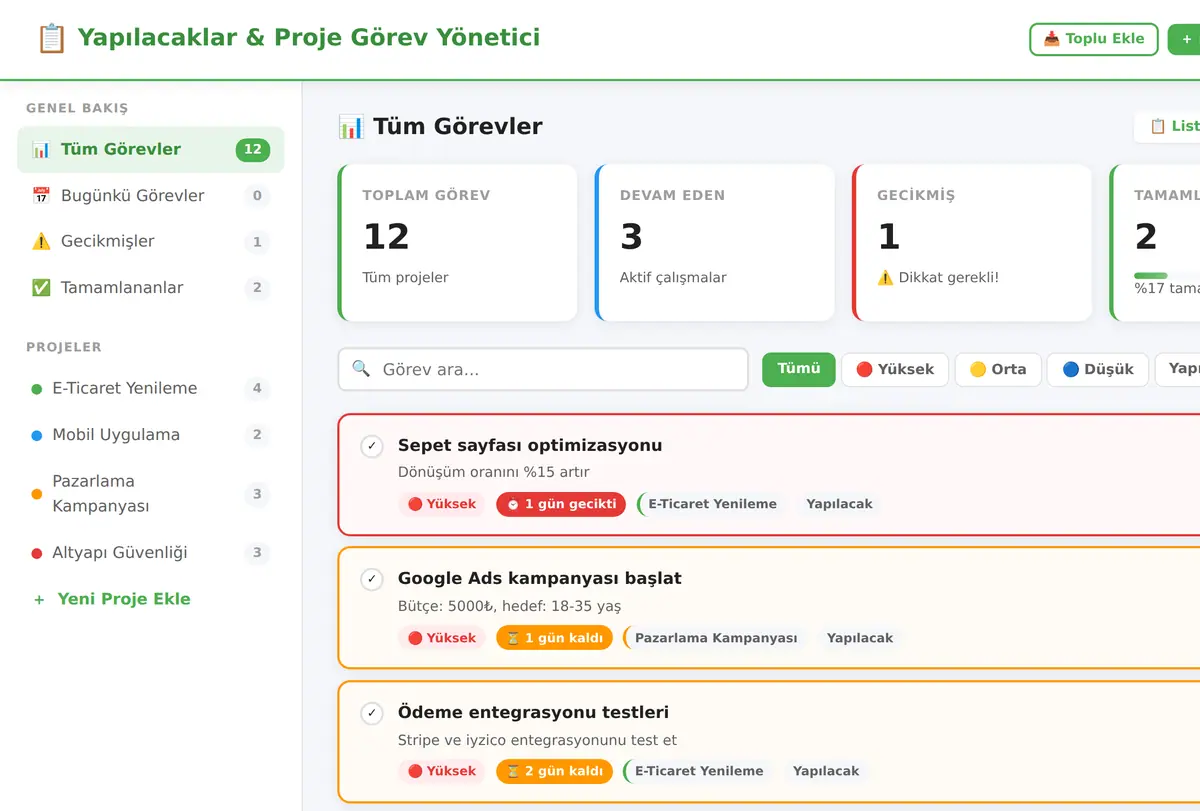The width and height of the screenshot is (1200, 811).
Task: Click the clock icon in 1 gün gecikti badge
Action: pyautogui.click(x=513, y=504)
